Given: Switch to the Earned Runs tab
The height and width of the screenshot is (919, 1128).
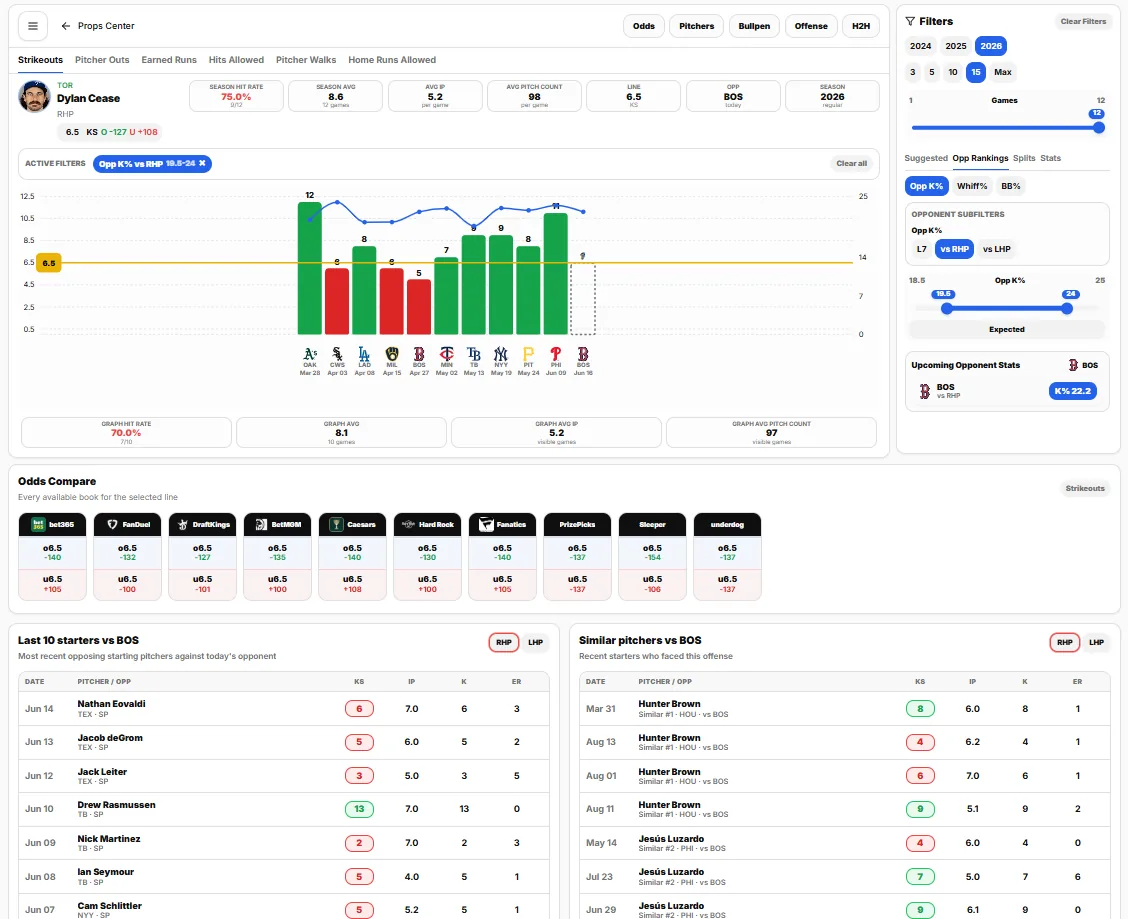Looking at the screenshot, I should [x=169, y=60].
